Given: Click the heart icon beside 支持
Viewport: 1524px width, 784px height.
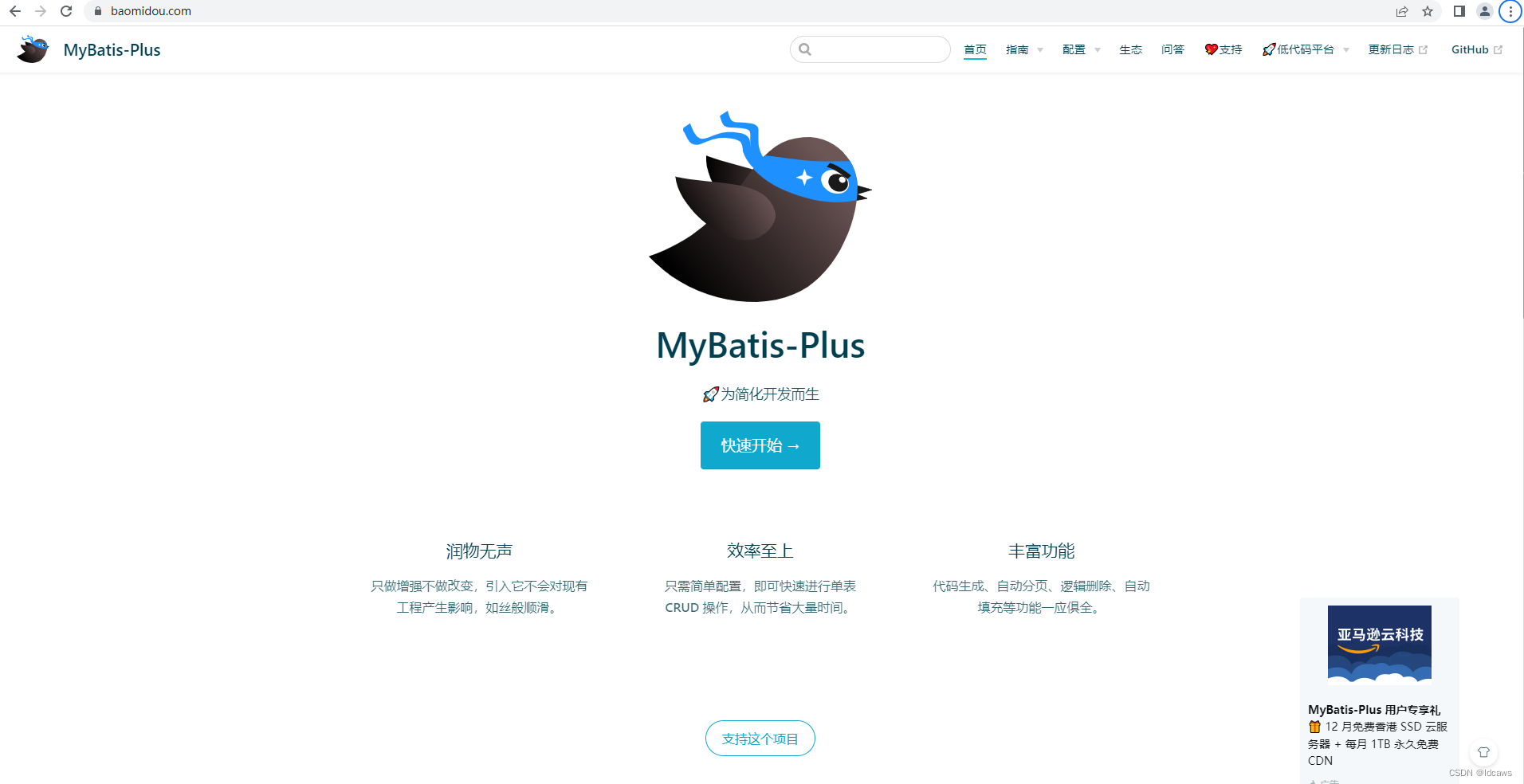Looking at the screenshot, I should tap(1212, 49).
